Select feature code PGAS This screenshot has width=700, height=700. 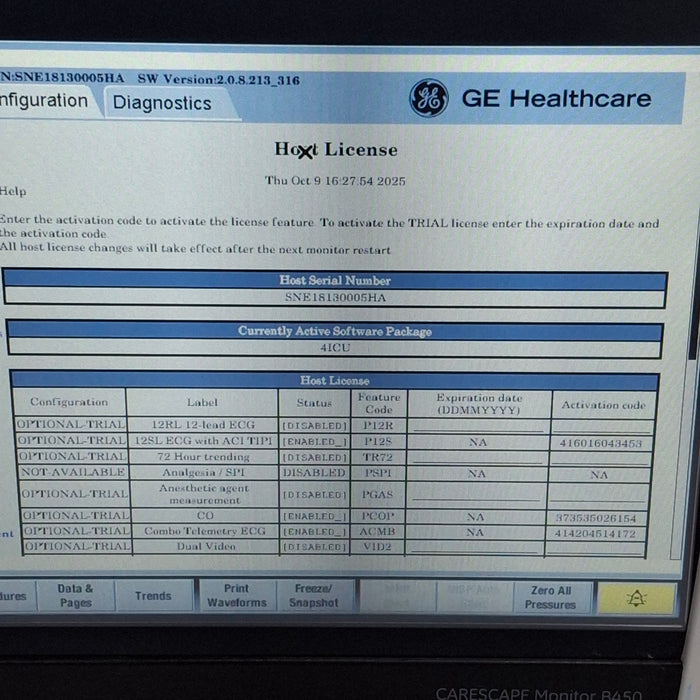click(378, 494)
